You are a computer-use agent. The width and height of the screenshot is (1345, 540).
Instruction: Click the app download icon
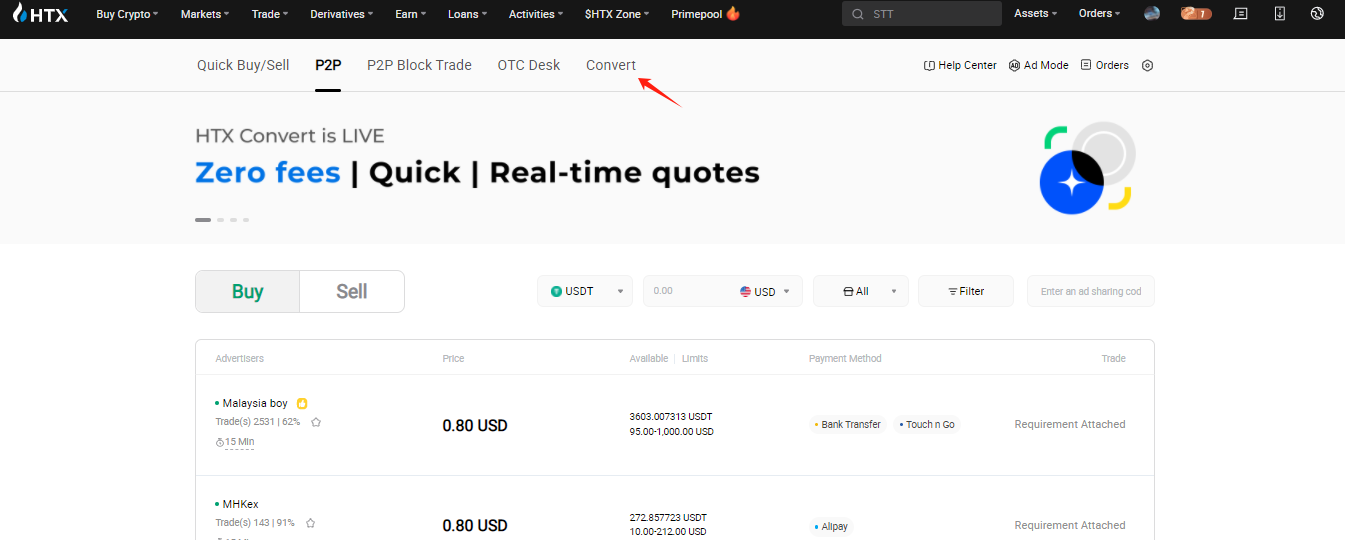(x=1279, y=14)
